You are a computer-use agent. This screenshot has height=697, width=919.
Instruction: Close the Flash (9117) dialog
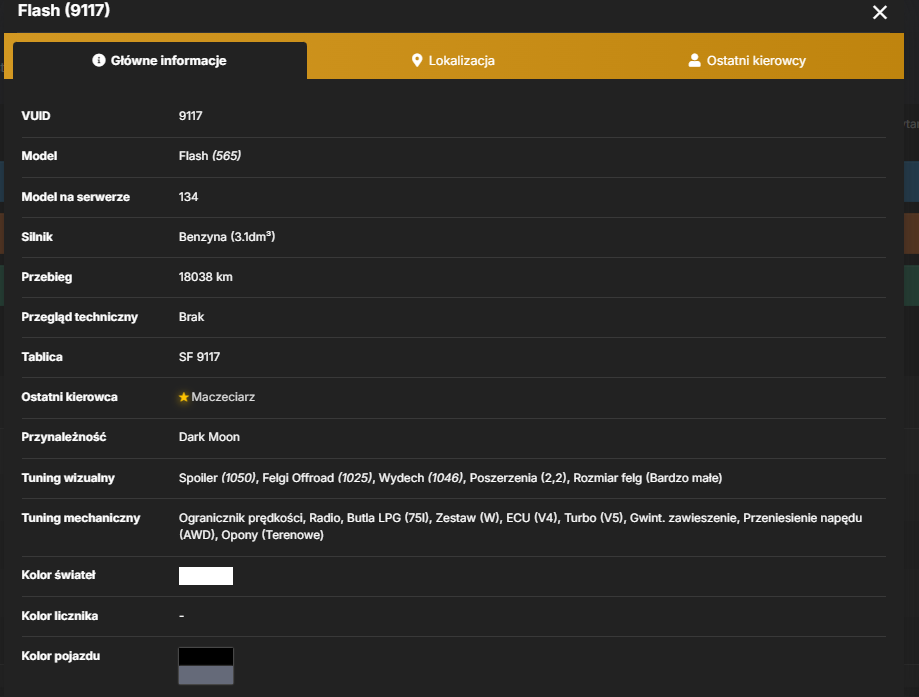879,12
